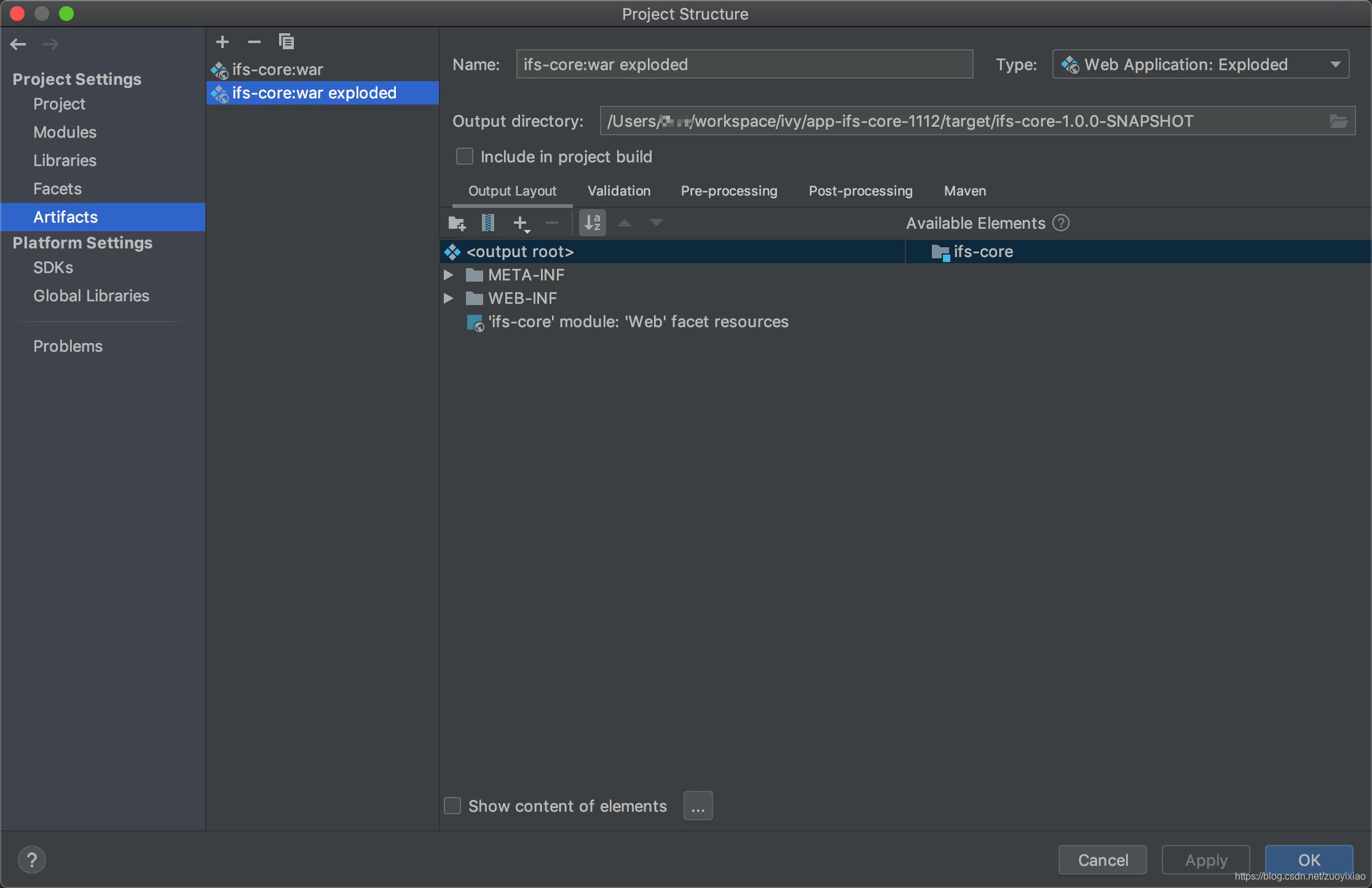The width and height of the screenshot is (1372, 888).
Task: Toggle sort elements by names icon
Action: pyautogui.click(x=593, y=223)
